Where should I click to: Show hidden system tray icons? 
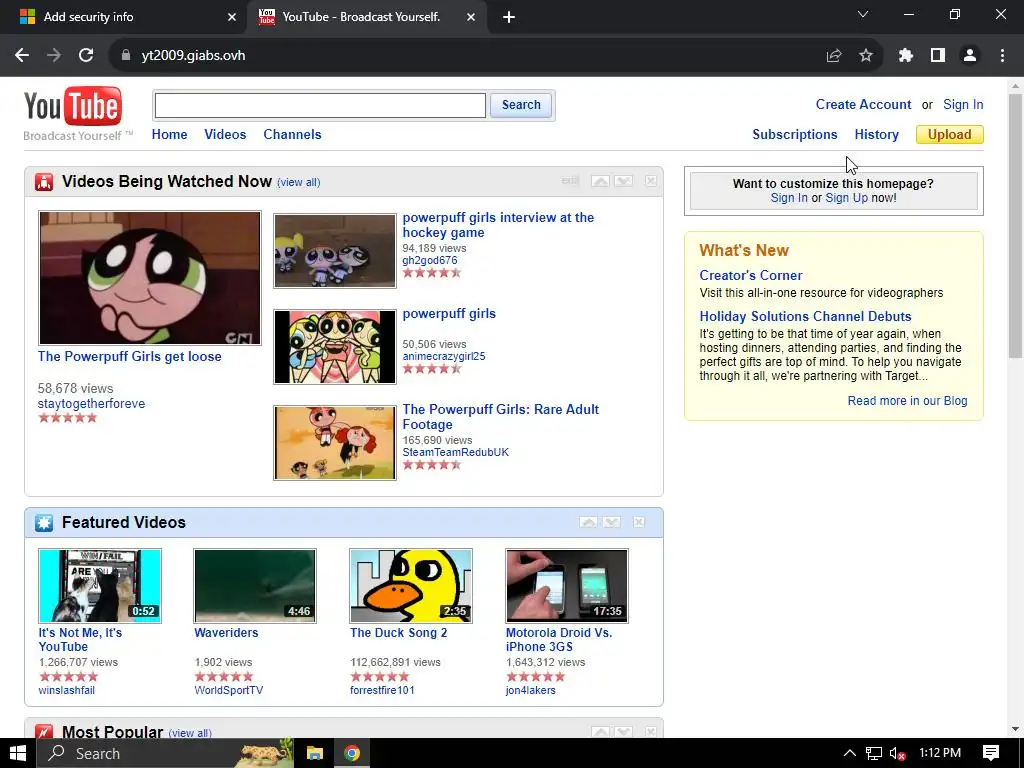point(850,753)
